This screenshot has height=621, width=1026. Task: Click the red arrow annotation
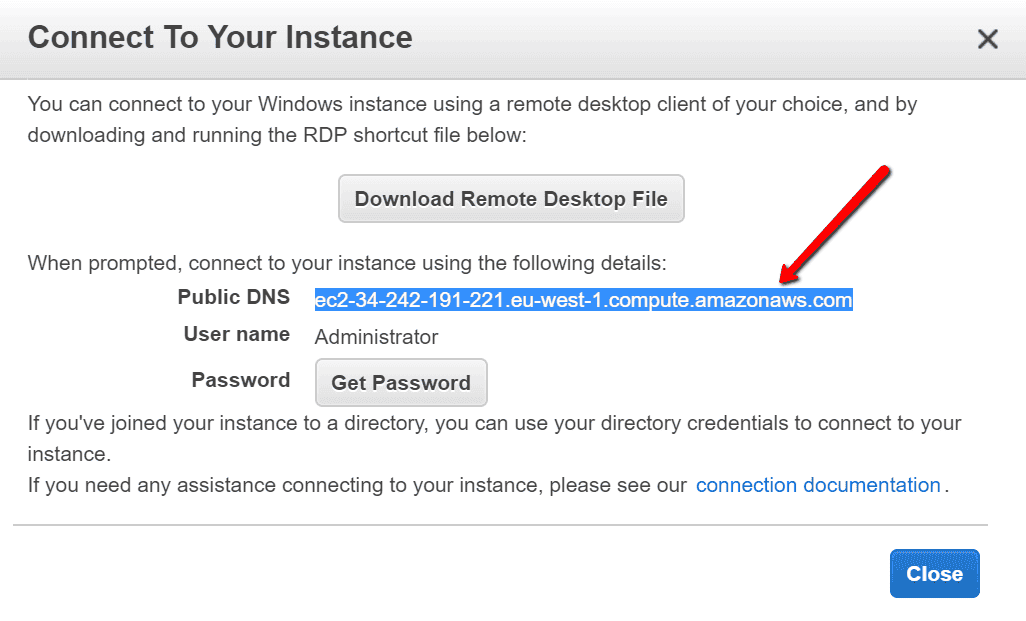click(x=835, y=225)
